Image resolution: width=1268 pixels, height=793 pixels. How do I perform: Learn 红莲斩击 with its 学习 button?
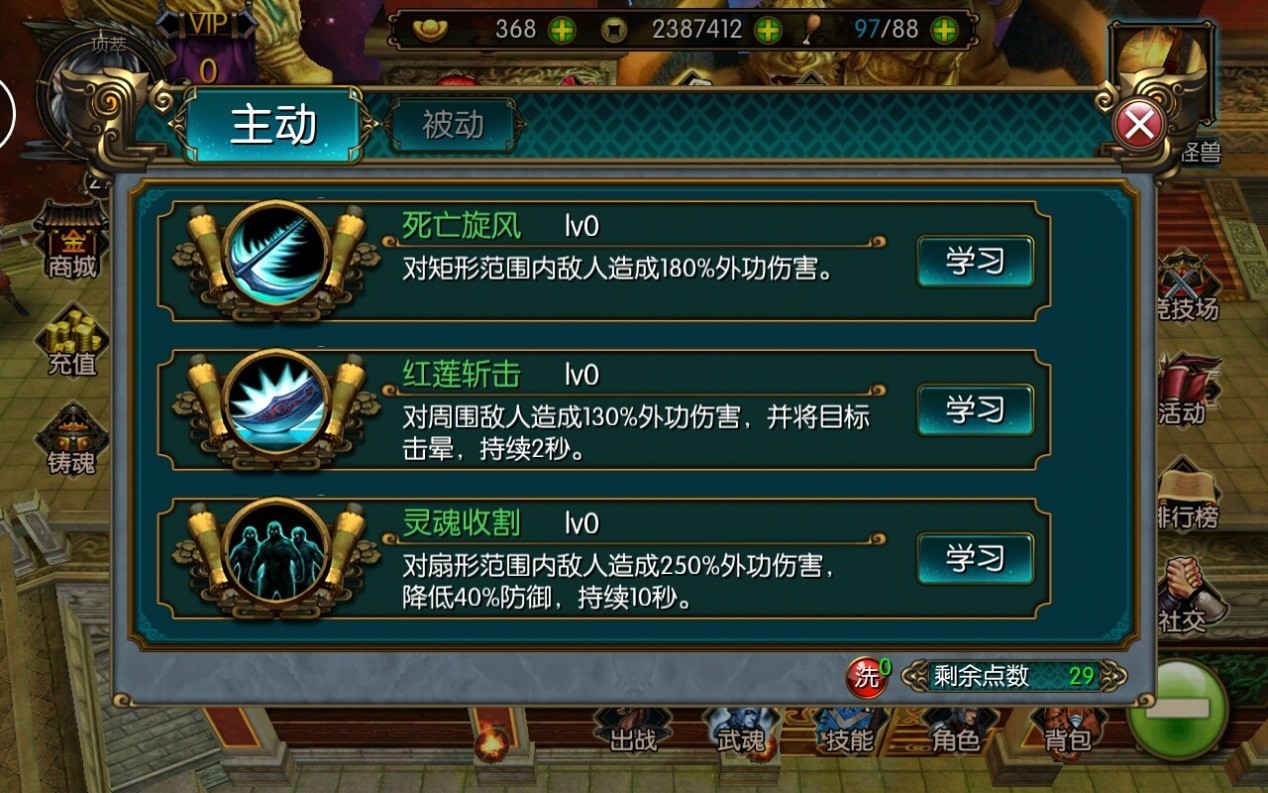tap(975, 409)
